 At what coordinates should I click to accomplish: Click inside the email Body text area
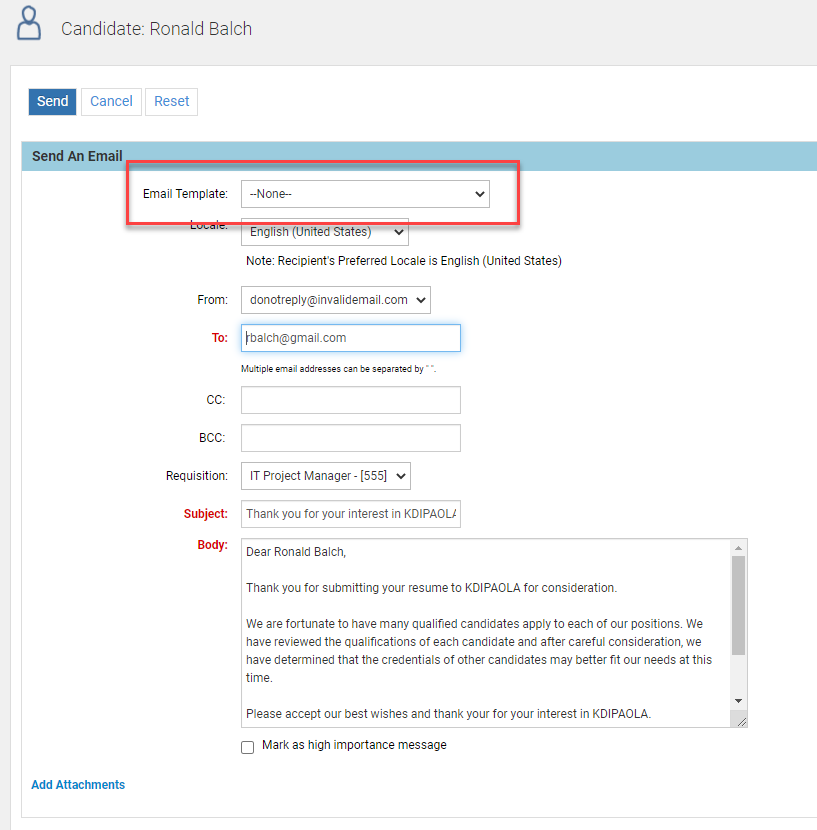tap(486, 632)
